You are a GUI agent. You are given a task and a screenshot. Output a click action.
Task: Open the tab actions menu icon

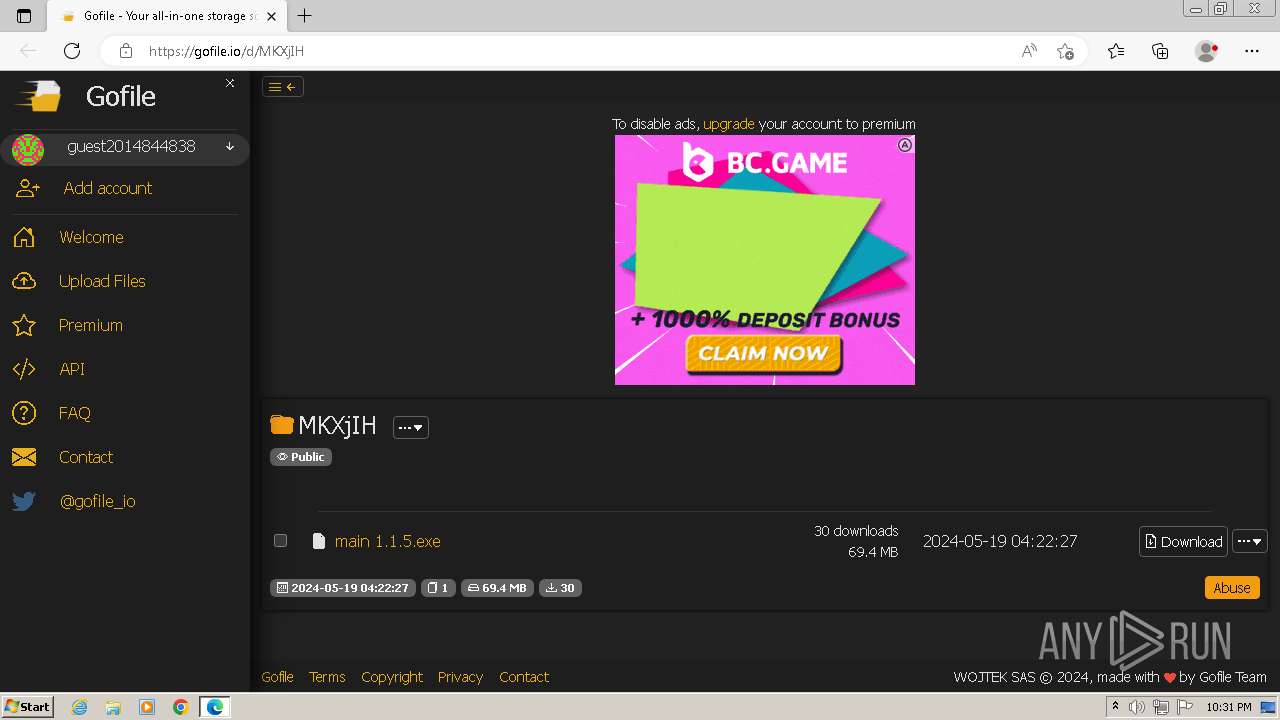pos(24,16)
